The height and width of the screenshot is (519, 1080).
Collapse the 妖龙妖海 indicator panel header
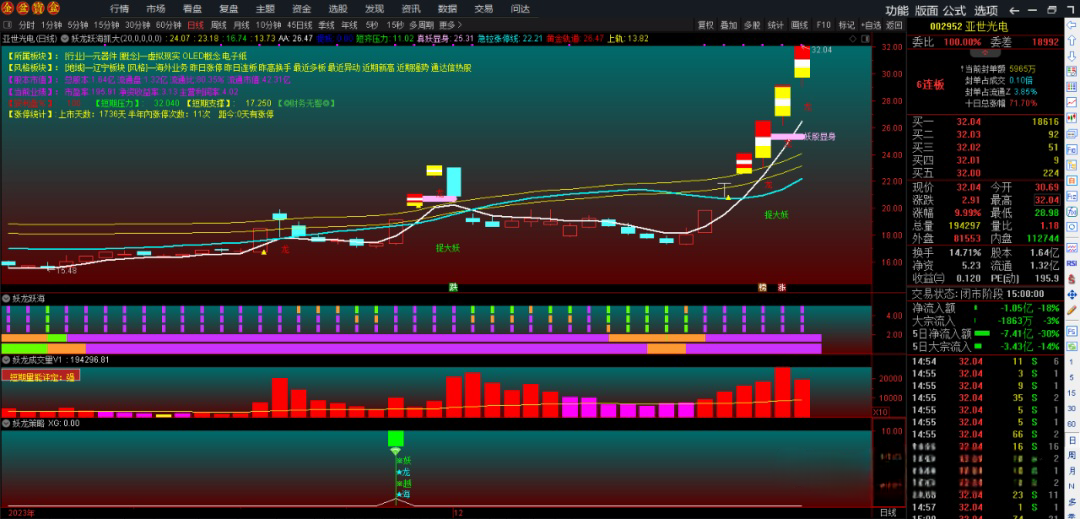coord(6,299)
